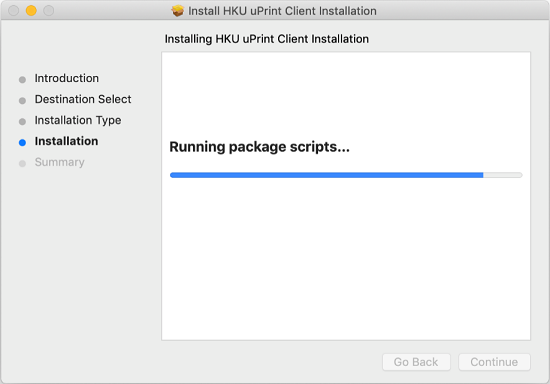550x384 pixels.
Task: Click the Continue button
Action: pos(494,362)
